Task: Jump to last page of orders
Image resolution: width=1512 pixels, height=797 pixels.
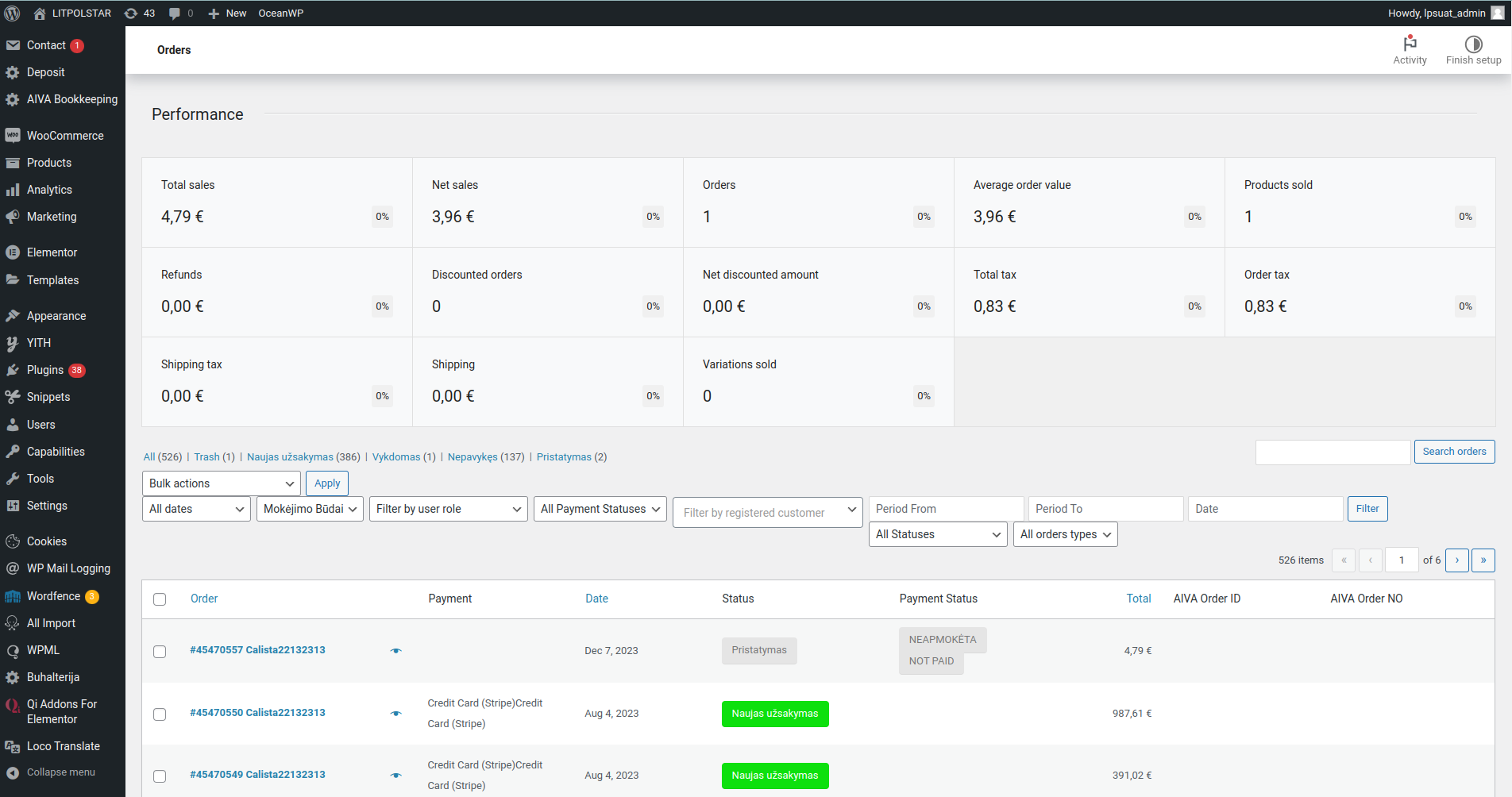Action: pyautogui.click(x=1483, y=560)
